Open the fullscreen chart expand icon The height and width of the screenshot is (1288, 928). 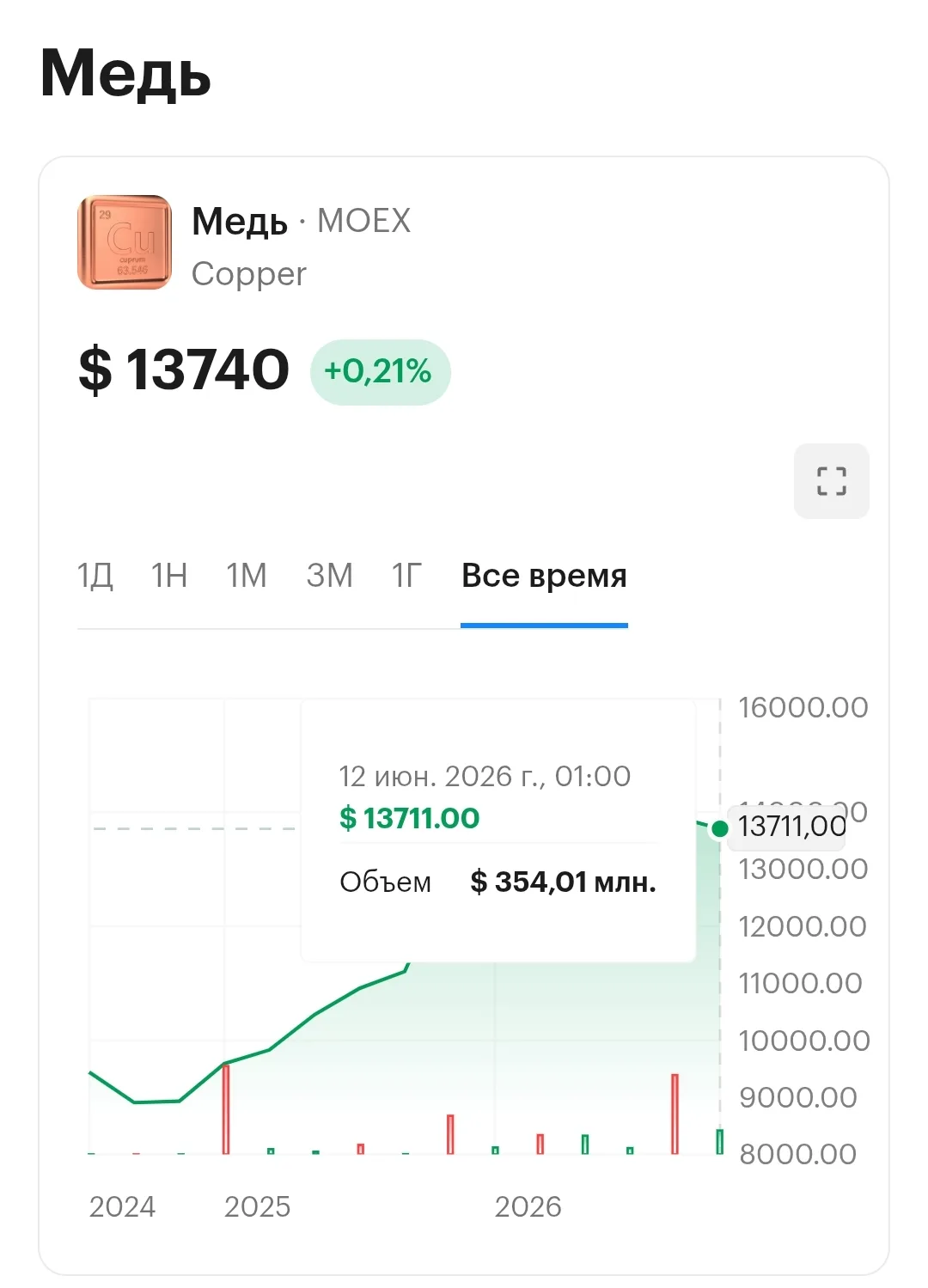click(831, 481)
